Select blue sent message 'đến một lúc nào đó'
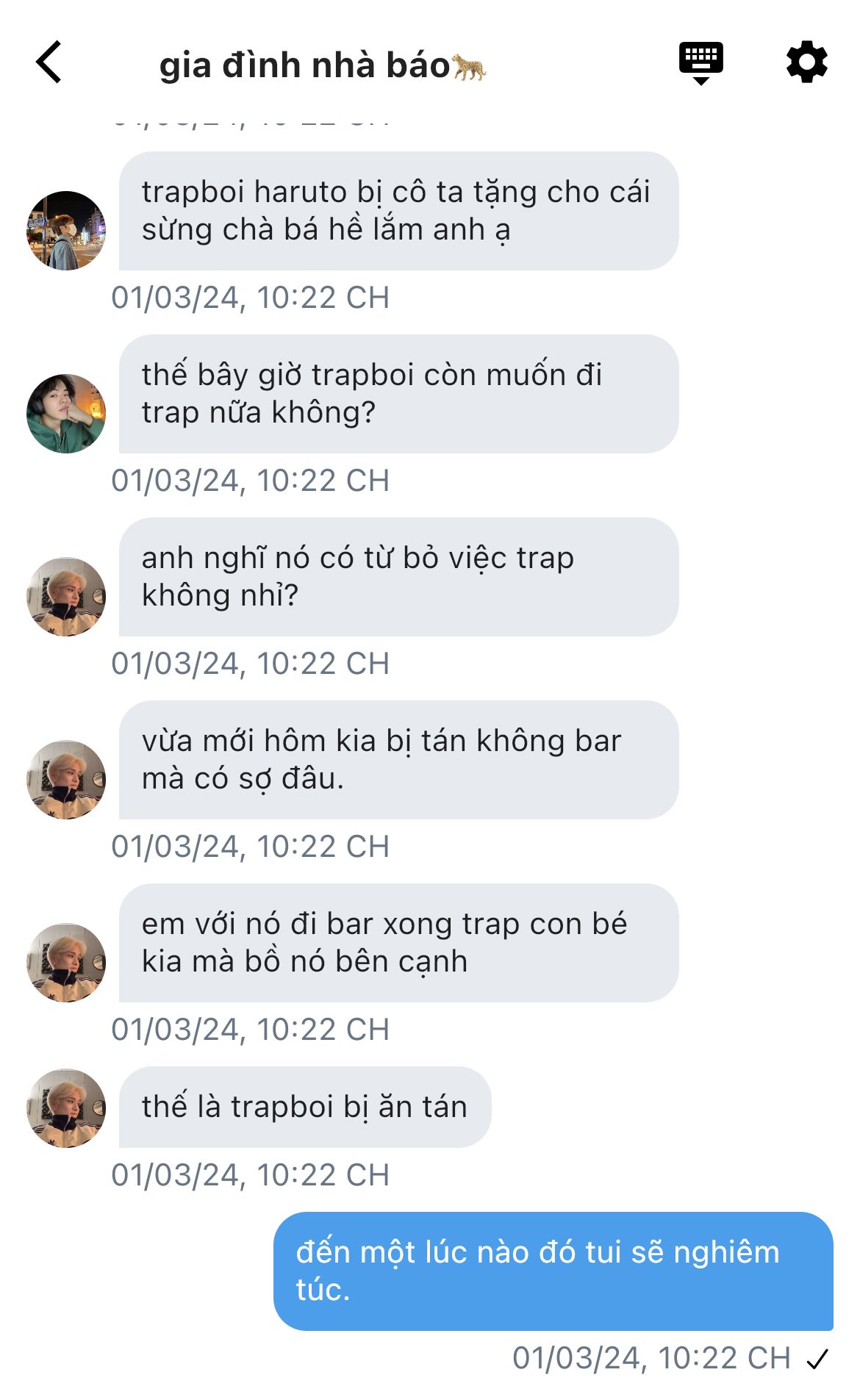This screenshot has height=1400, width=860. coord(553,1271)
